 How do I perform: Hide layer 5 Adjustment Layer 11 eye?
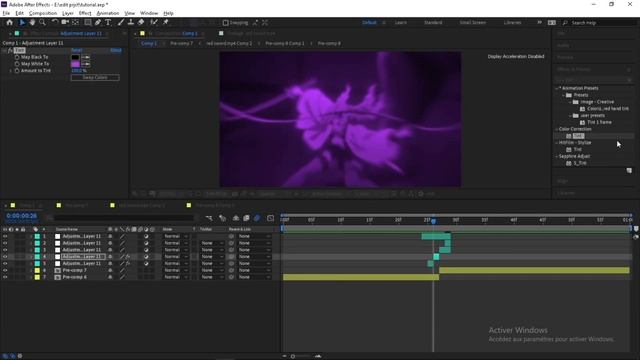point(5,264)
